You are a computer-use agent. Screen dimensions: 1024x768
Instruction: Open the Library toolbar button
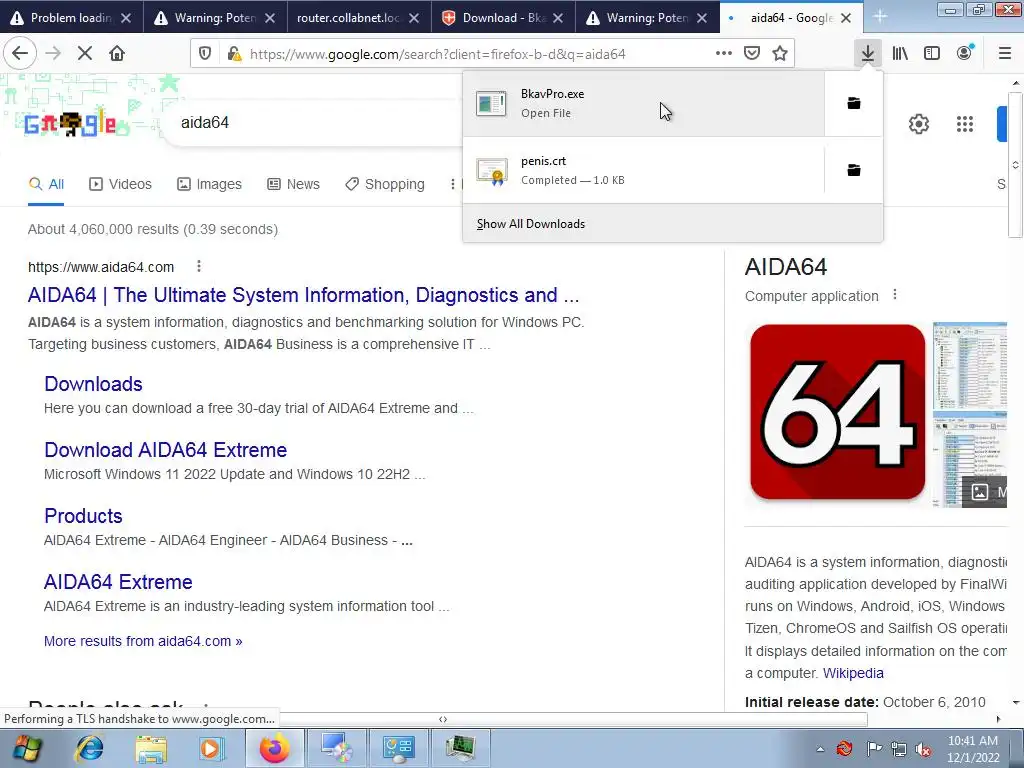[900, 54]
